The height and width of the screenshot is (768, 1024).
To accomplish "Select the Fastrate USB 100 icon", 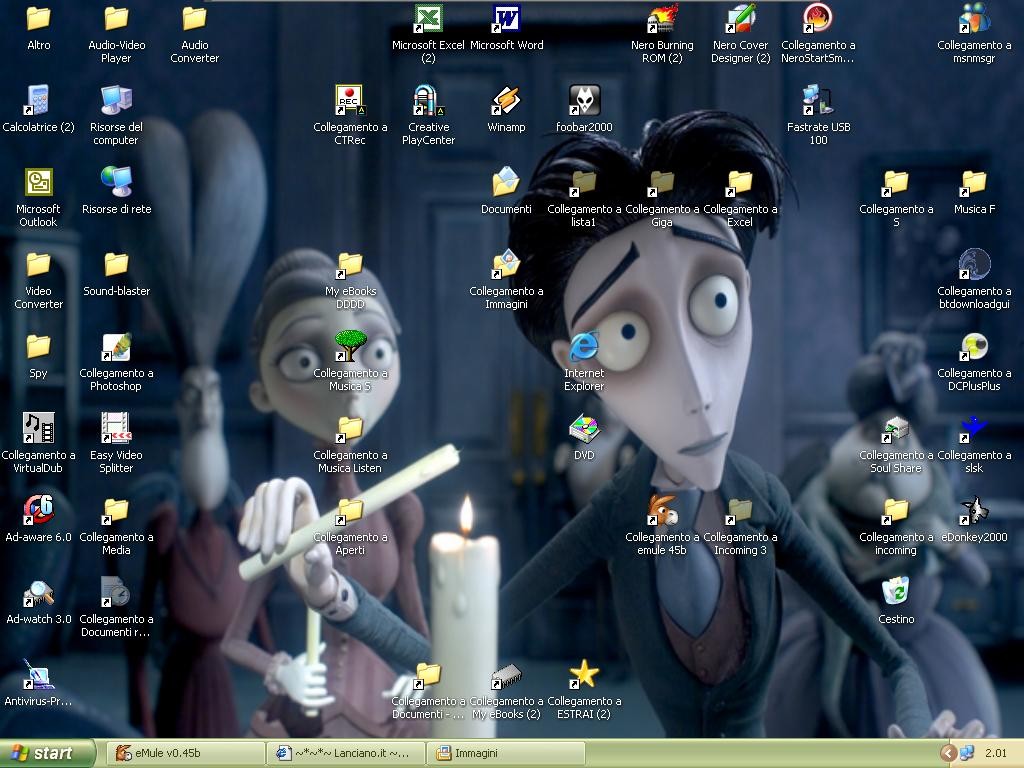I will point(818,101).
